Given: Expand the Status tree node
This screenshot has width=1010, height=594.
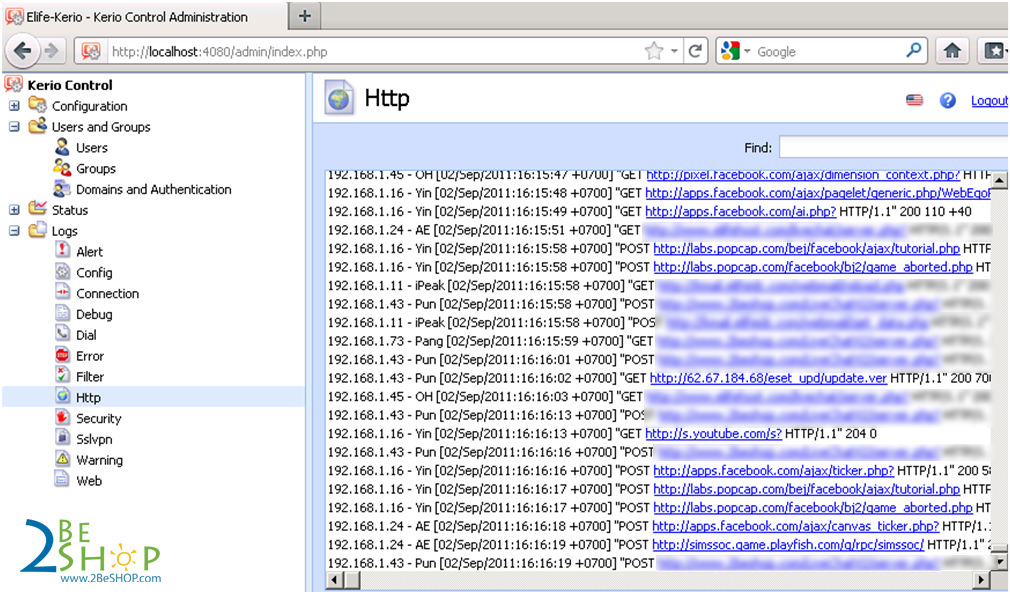Looking at the screenshot, I should point(14,210).
